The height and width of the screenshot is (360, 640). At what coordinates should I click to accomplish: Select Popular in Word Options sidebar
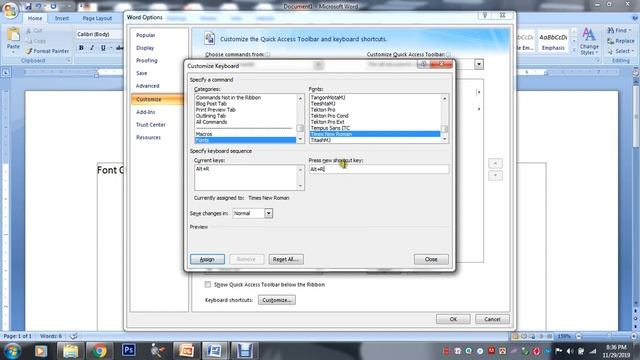point(146,35)
